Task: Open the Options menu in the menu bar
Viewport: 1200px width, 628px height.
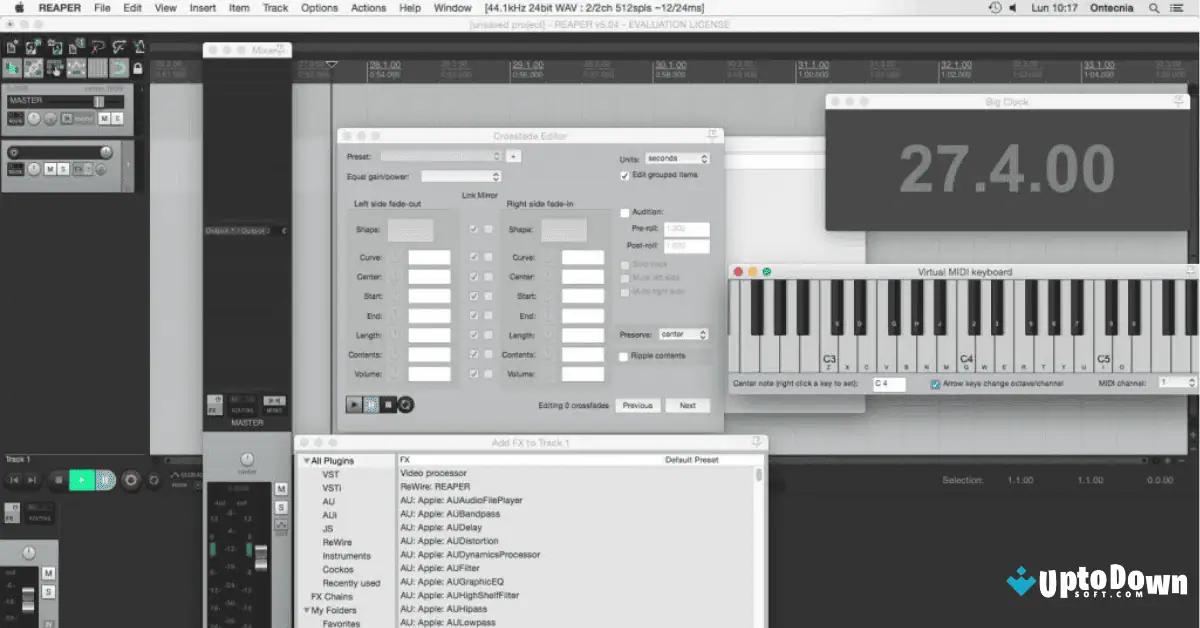Action: [x=319, y=8]
